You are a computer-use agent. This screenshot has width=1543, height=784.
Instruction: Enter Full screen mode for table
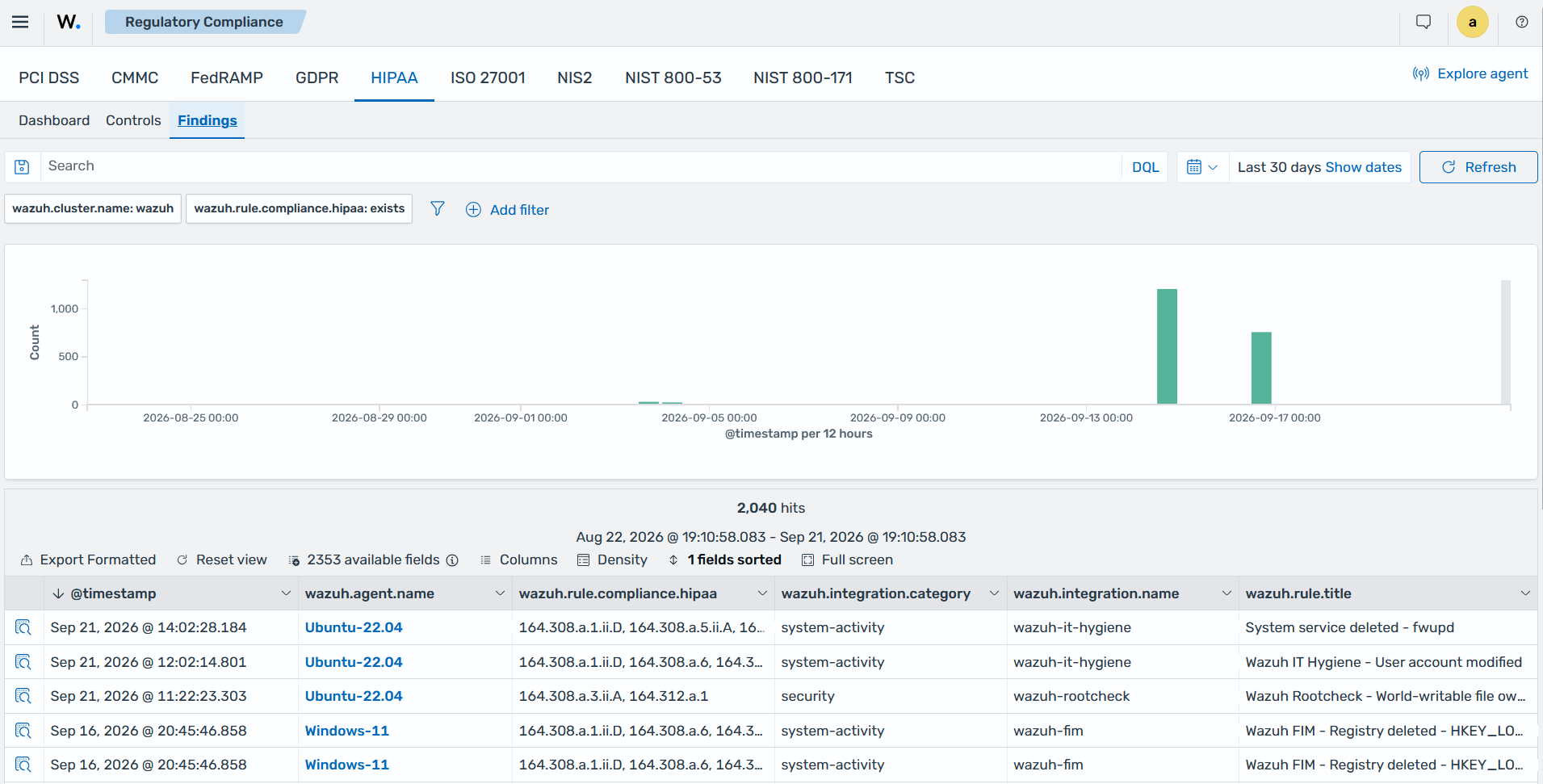tap(847, 560)
